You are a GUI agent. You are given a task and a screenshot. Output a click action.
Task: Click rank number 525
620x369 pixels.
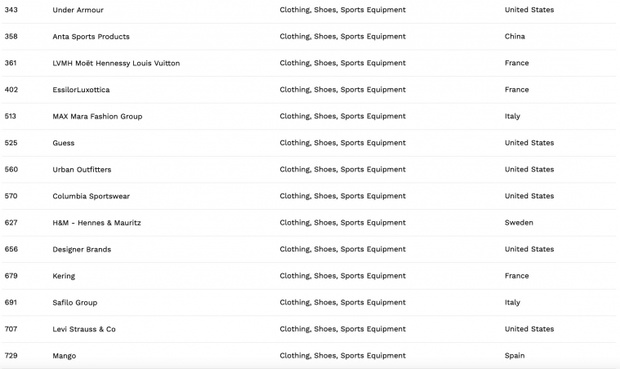click(11, 142)
